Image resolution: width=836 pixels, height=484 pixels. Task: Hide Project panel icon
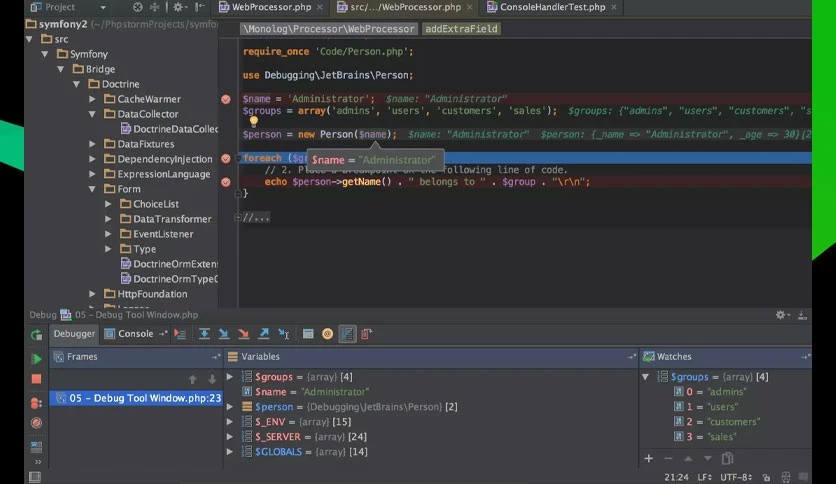coord(200,7)
